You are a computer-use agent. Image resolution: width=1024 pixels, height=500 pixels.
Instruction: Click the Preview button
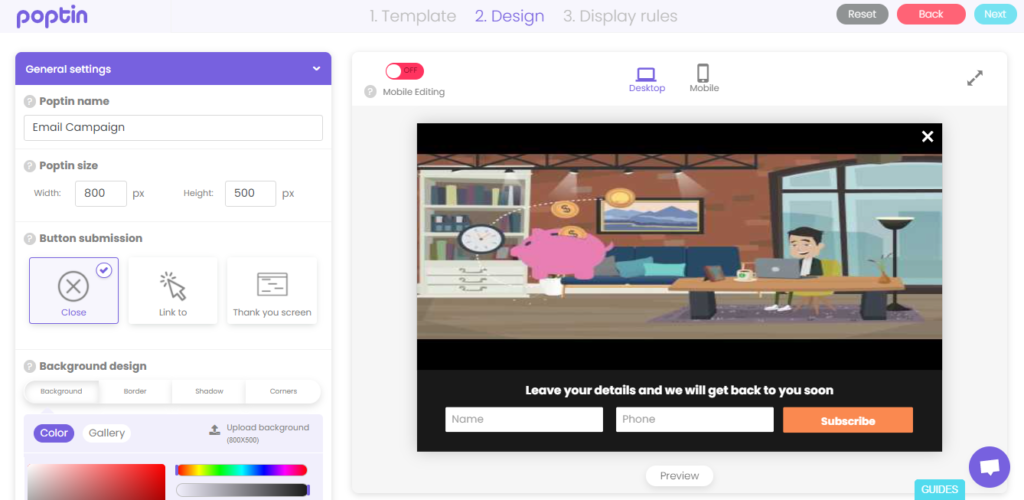(679, 476)
